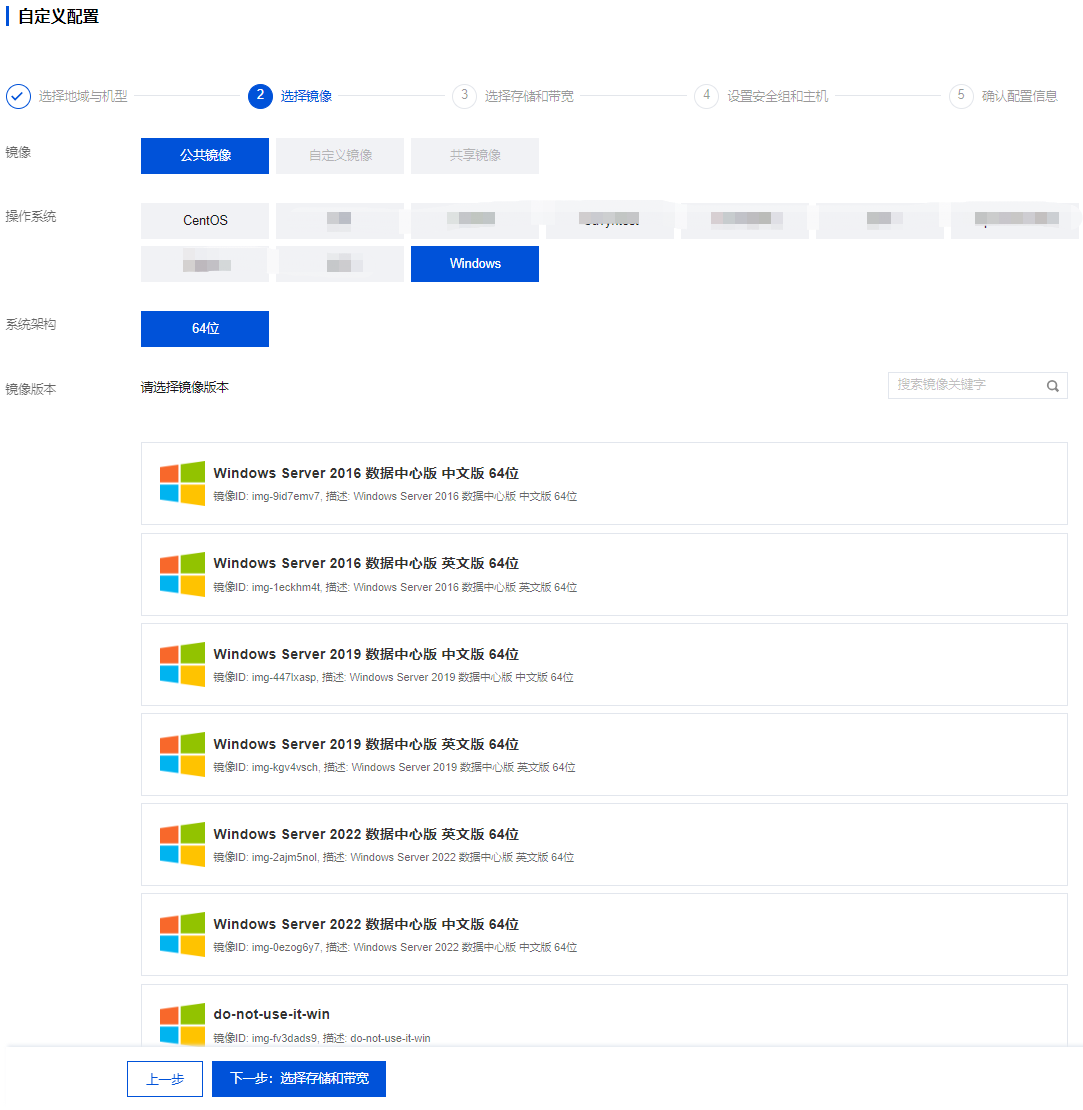Select Windows Server 2022 数据中心版 中文版 64位 title
The height and width of the screenshot is (1110, 1083).
[366, 924]
